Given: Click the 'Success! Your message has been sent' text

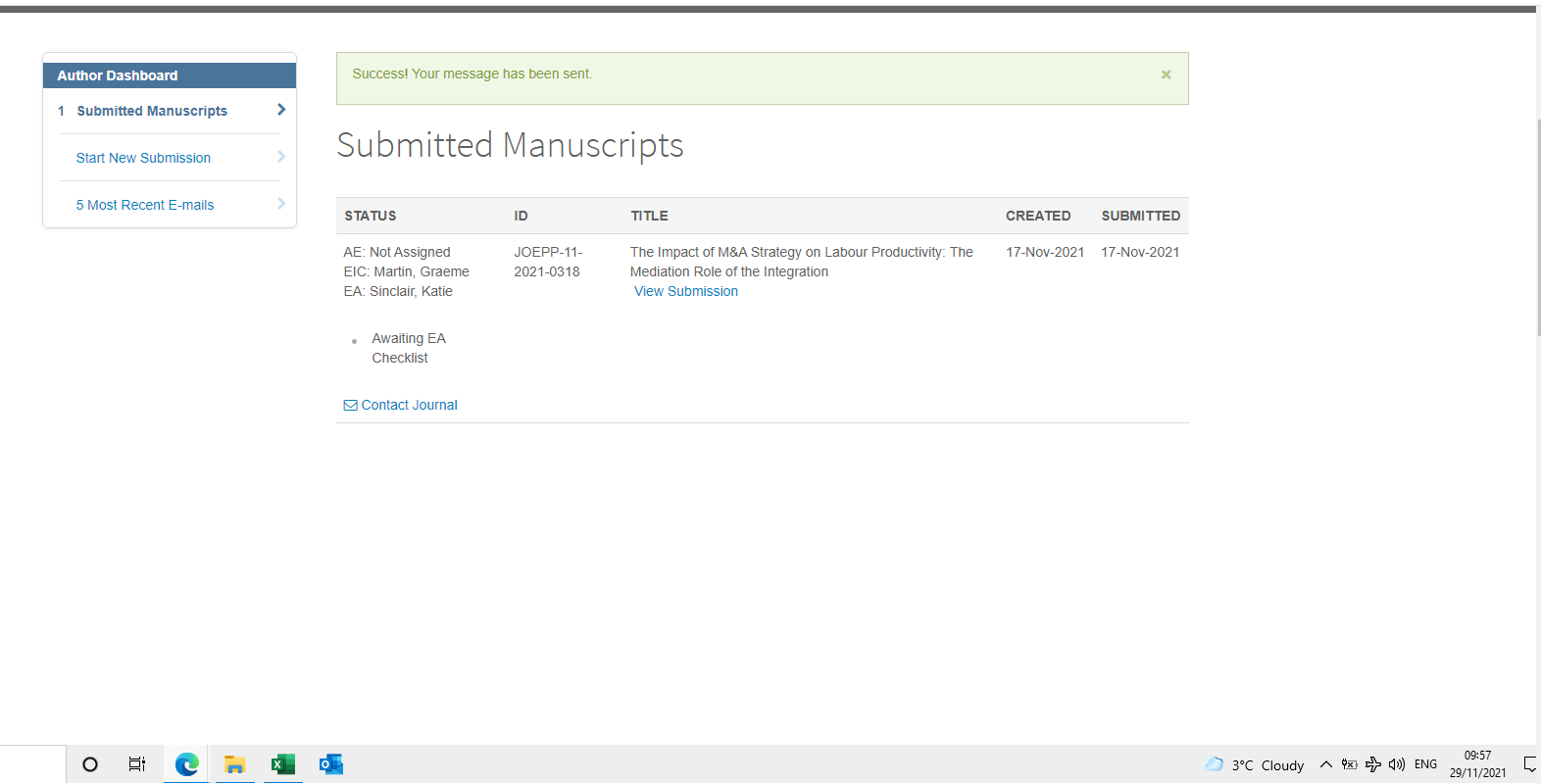Looking at the screenshot, I should [472, 73].
